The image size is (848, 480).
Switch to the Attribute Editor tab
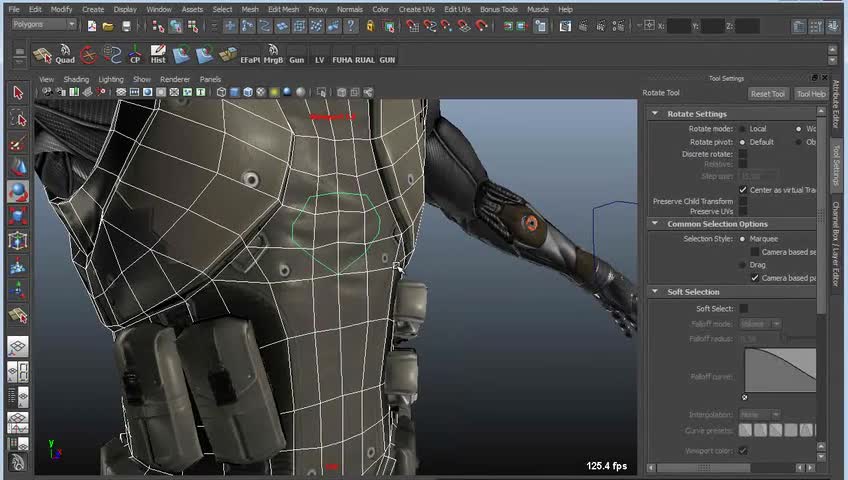tap(837, 105)
